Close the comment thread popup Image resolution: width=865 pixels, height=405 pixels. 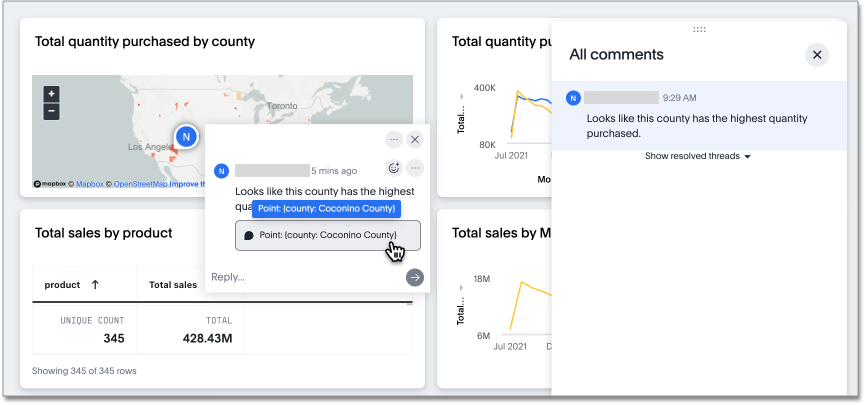coord(415,139)
